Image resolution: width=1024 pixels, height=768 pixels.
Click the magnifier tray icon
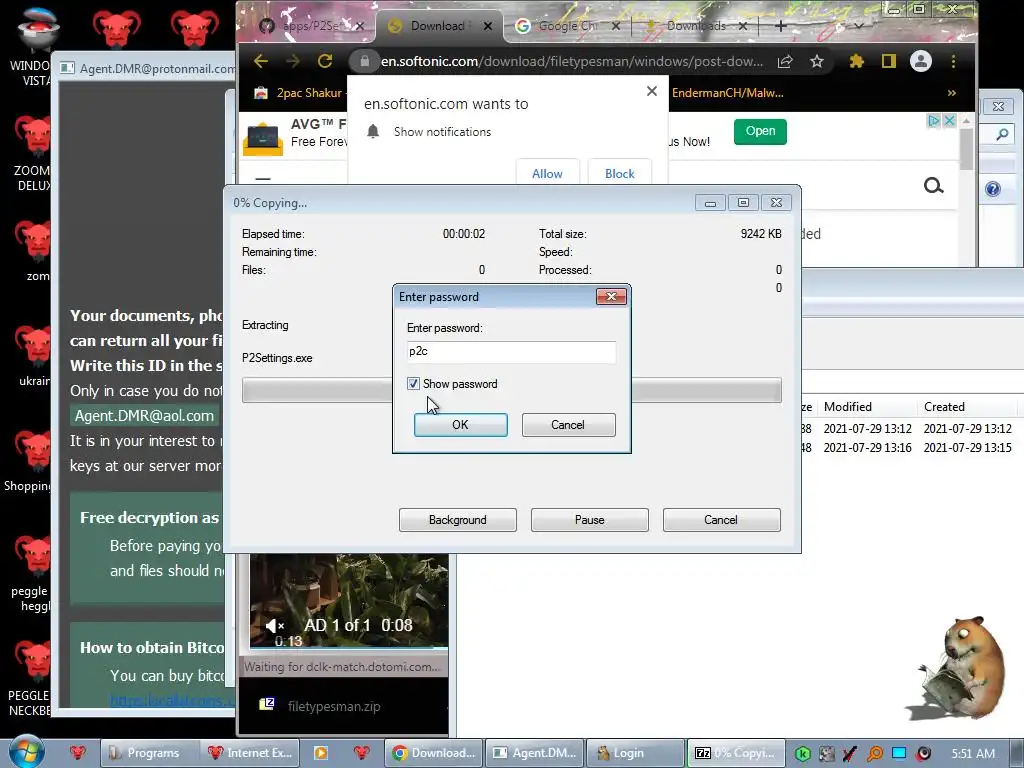(x=874, y=754)
